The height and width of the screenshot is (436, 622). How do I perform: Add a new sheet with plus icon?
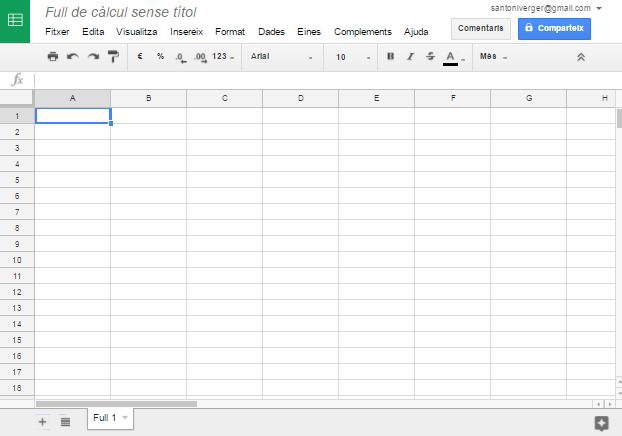coord(42,422)
